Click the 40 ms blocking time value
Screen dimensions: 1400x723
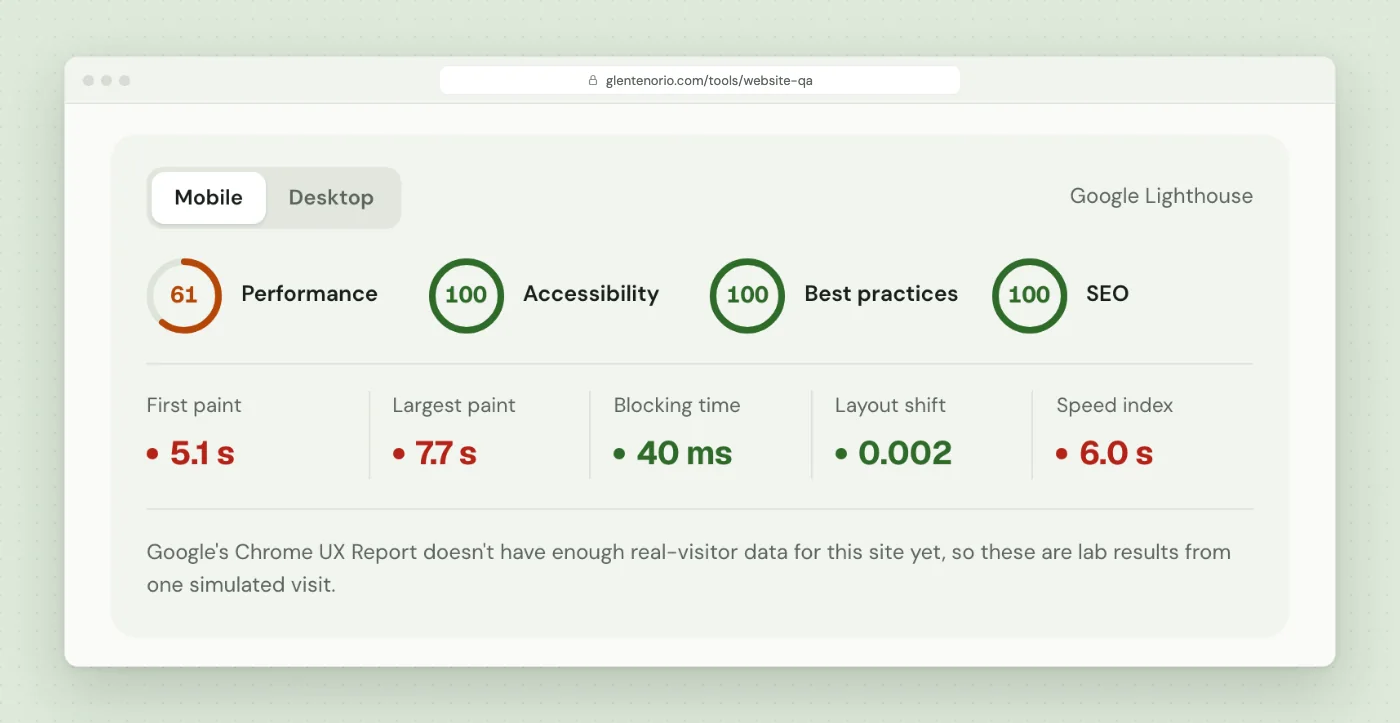(x=684, y=453)
